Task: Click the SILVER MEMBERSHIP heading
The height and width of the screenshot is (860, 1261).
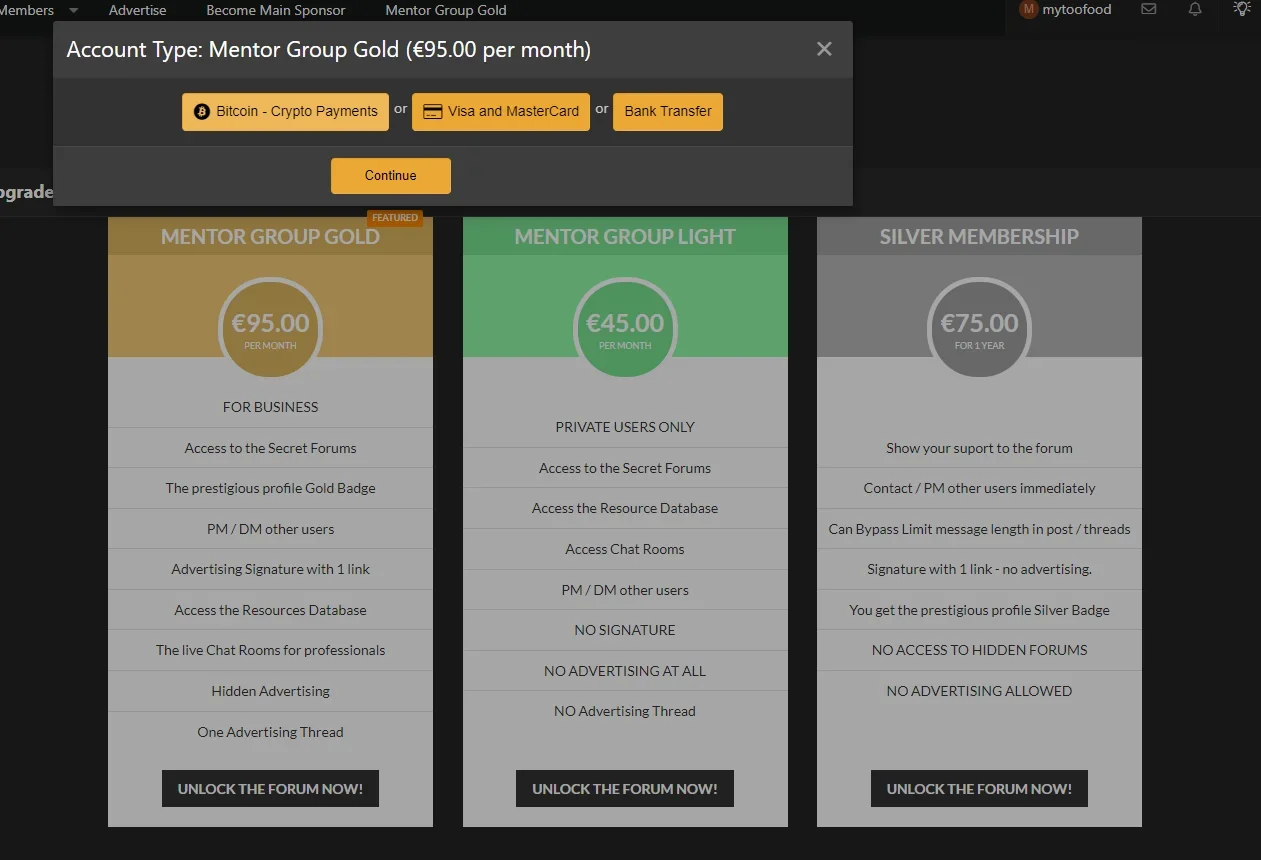Action: 979,237
